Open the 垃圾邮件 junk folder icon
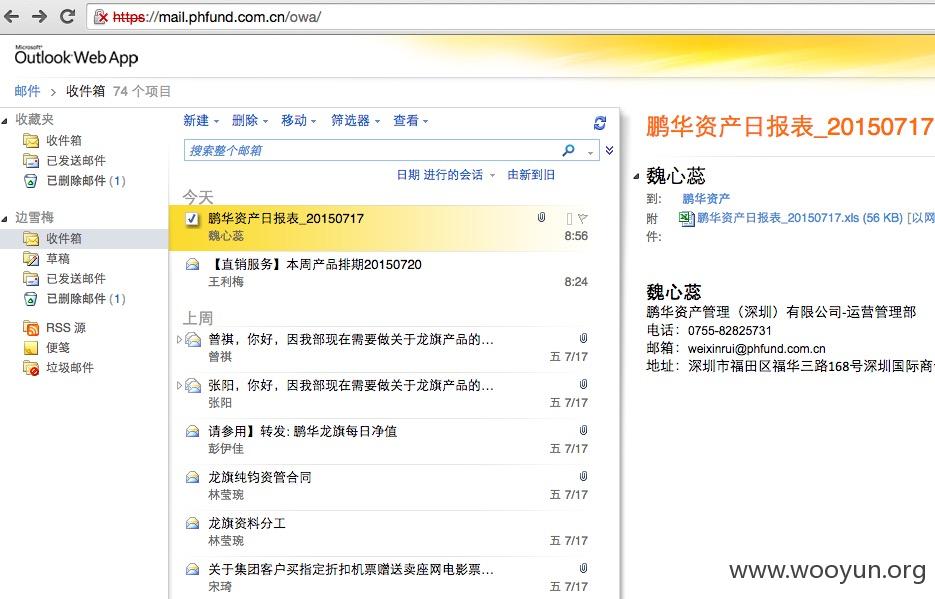935x599 pixels. [31, 368]
